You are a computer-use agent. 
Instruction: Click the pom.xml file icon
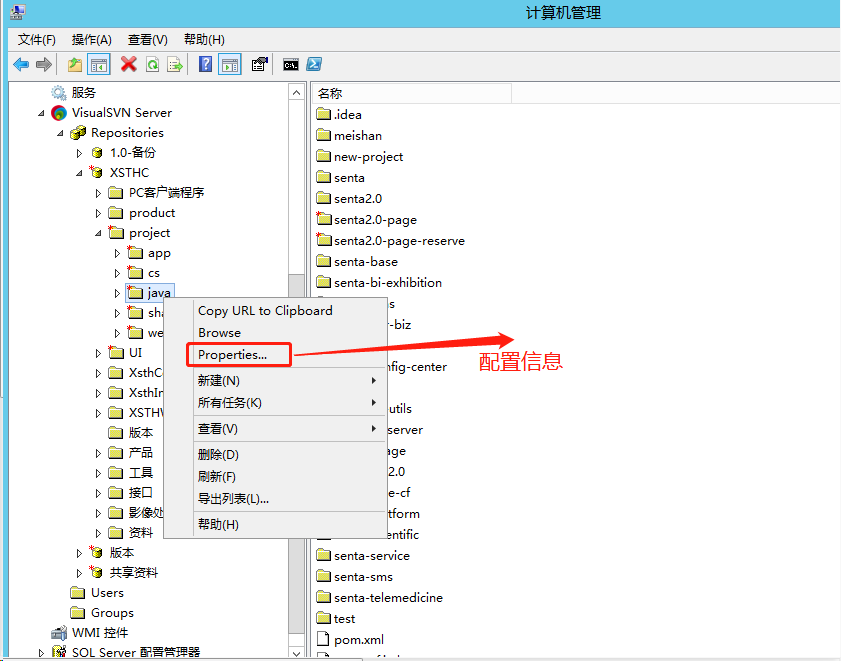pos(322,639)
